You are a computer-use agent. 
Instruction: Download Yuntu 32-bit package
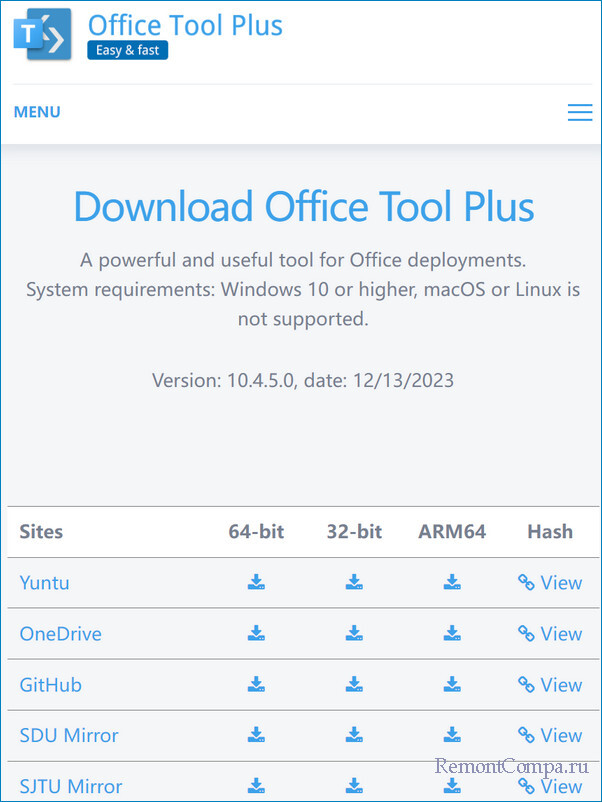point(354,582)
